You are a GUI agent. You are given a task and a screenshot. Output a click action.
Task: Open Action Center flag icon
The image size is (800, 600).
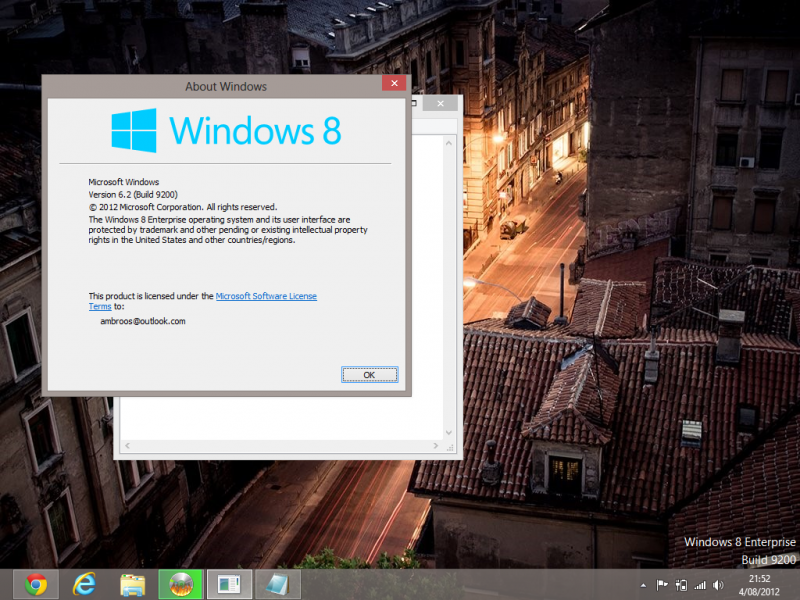(662, 585)
